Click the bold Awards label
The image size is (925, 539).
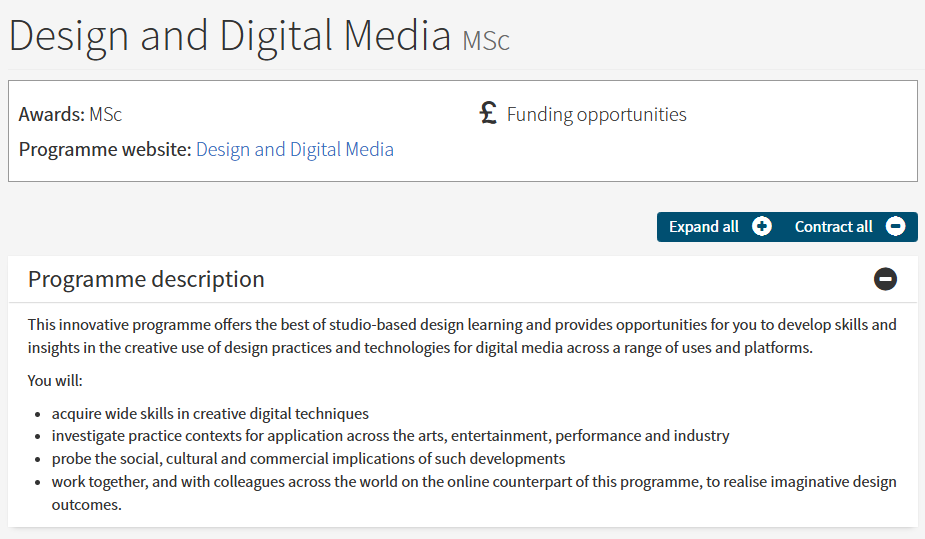pyautogui.click(x=51, y=114)
